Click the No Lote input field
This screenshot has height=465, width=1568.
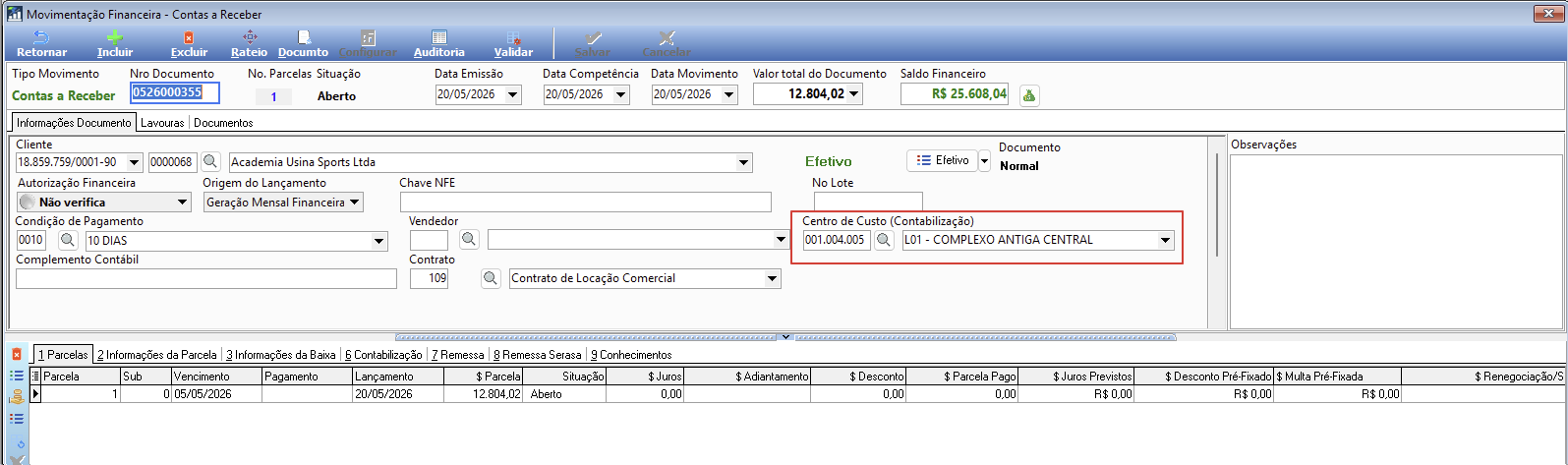[x=868, y=202]
